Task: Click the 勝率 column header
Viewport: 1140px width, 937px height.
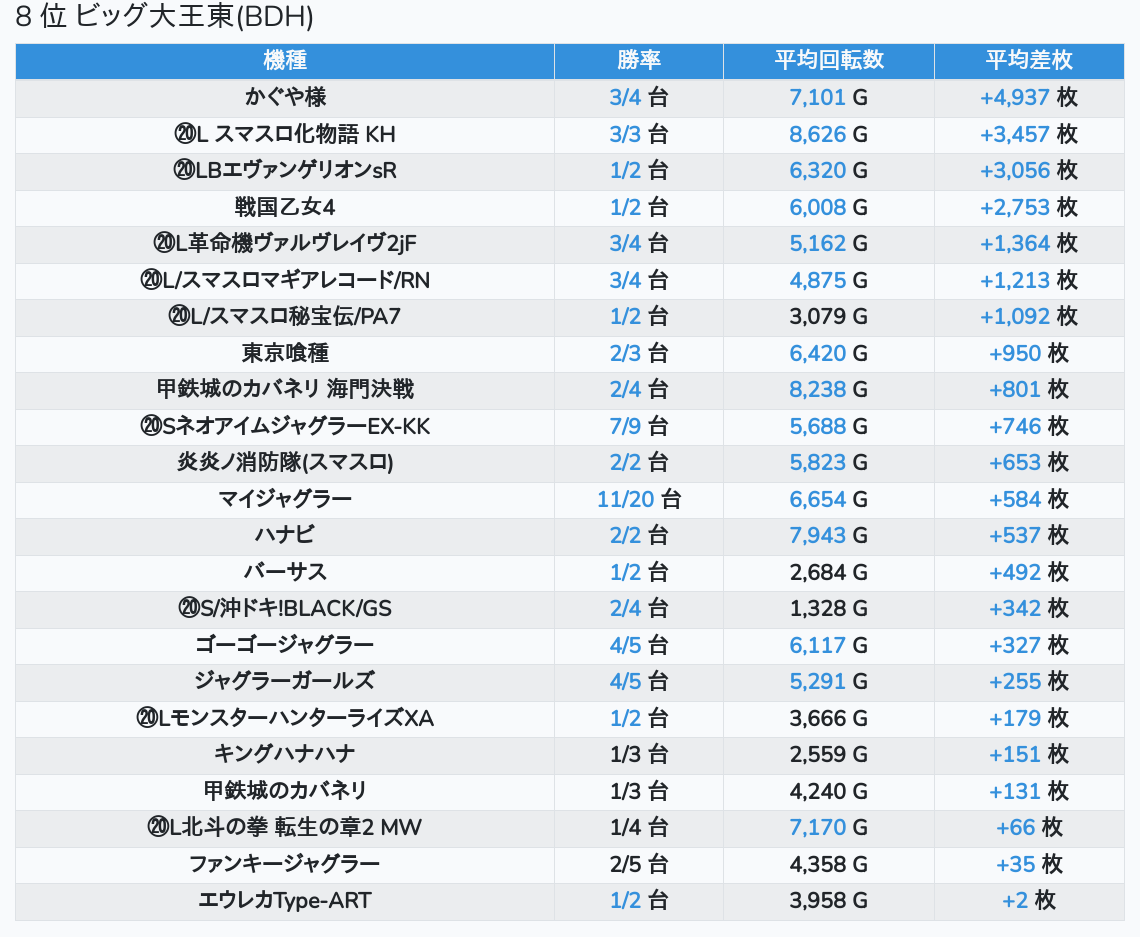Action: click(x=638, y=60)
